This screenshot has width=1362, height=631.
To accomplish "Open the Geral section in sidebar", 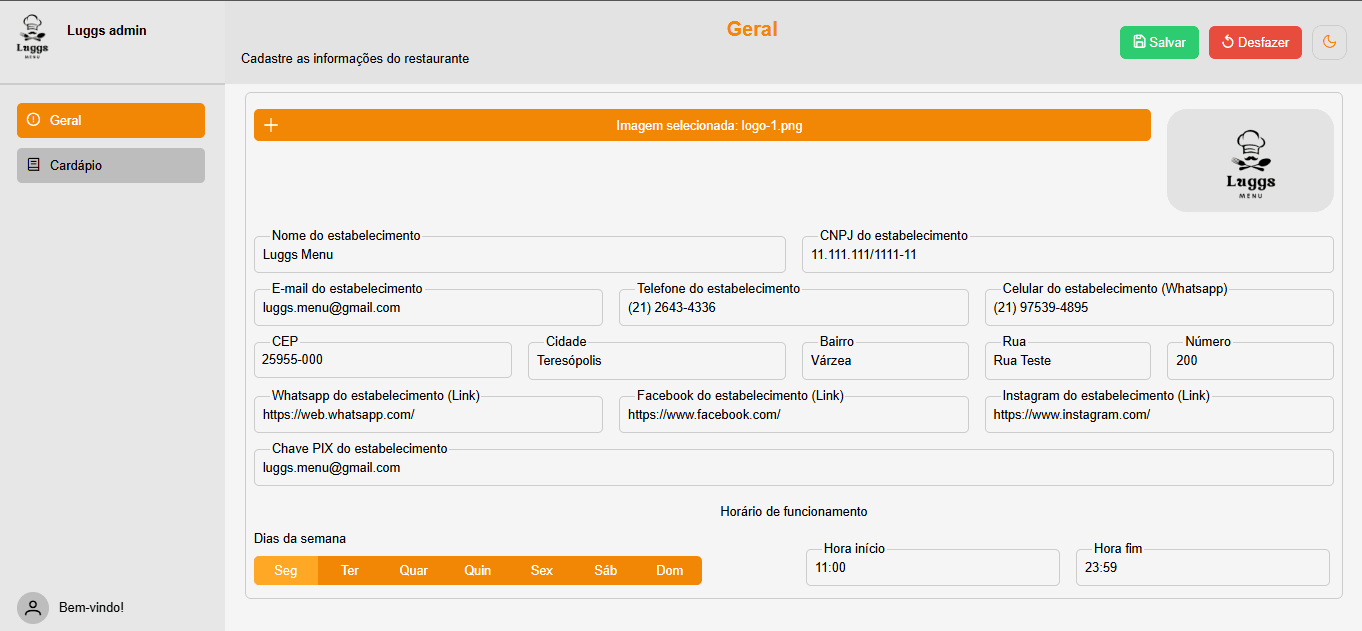I will 111,120.
